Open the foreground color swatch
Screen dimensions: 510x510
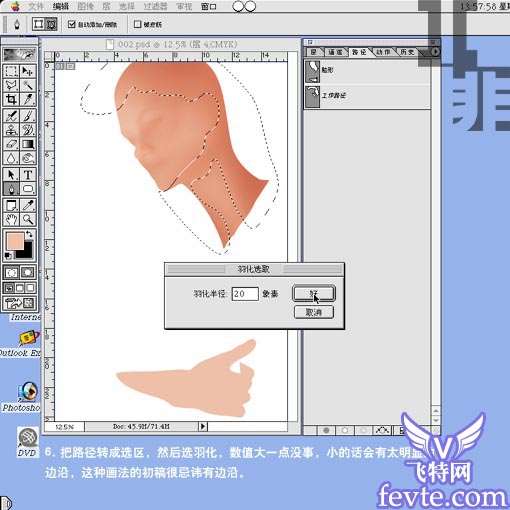(15, 241)
